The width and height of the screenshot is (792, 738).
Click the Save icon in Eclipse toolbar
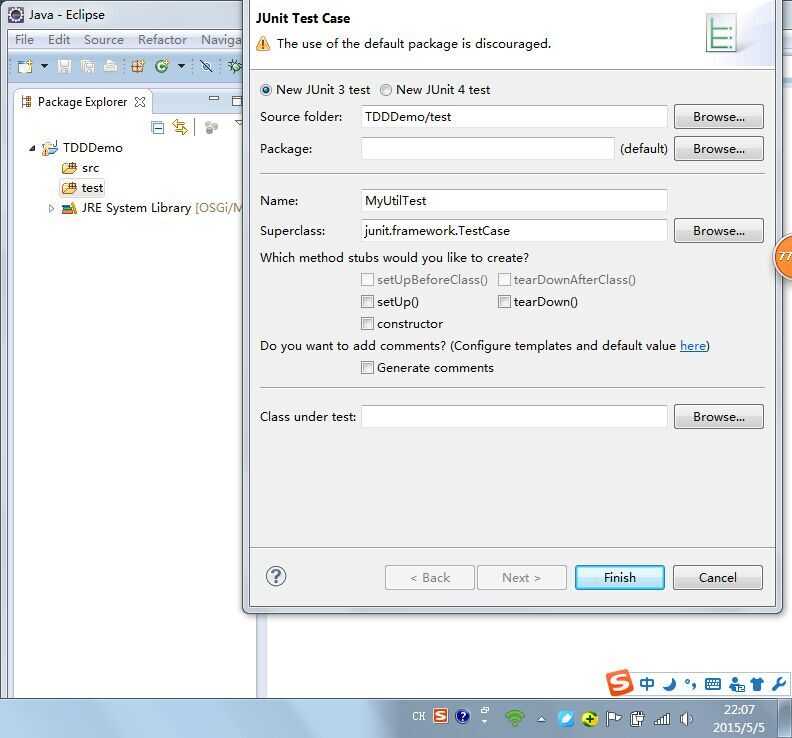pyautogui.click(x=64, y=66)
